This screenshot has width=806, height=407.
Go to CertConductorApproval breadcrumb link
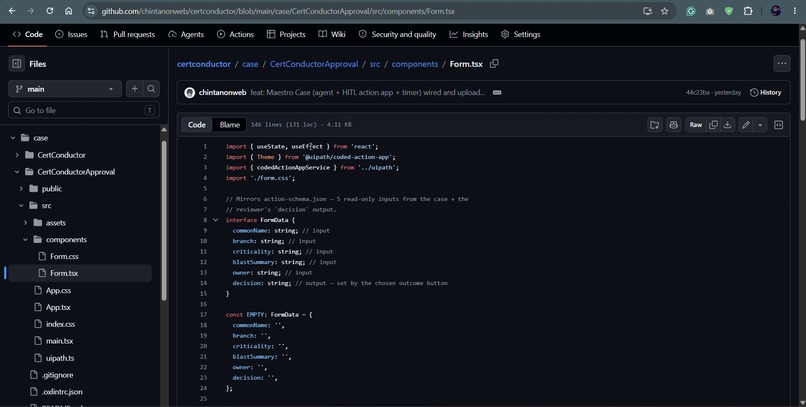point(314,64)
